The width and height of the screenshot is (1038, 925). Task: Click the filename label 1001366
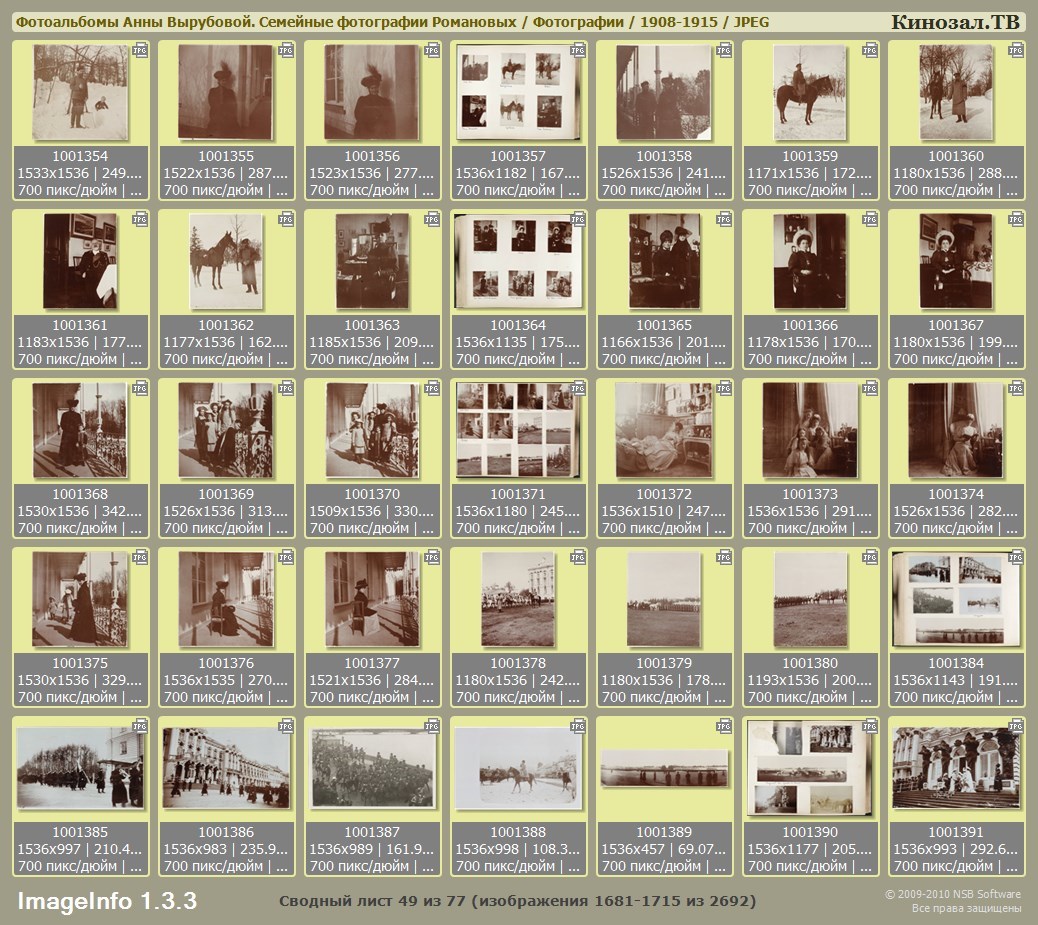810,325
